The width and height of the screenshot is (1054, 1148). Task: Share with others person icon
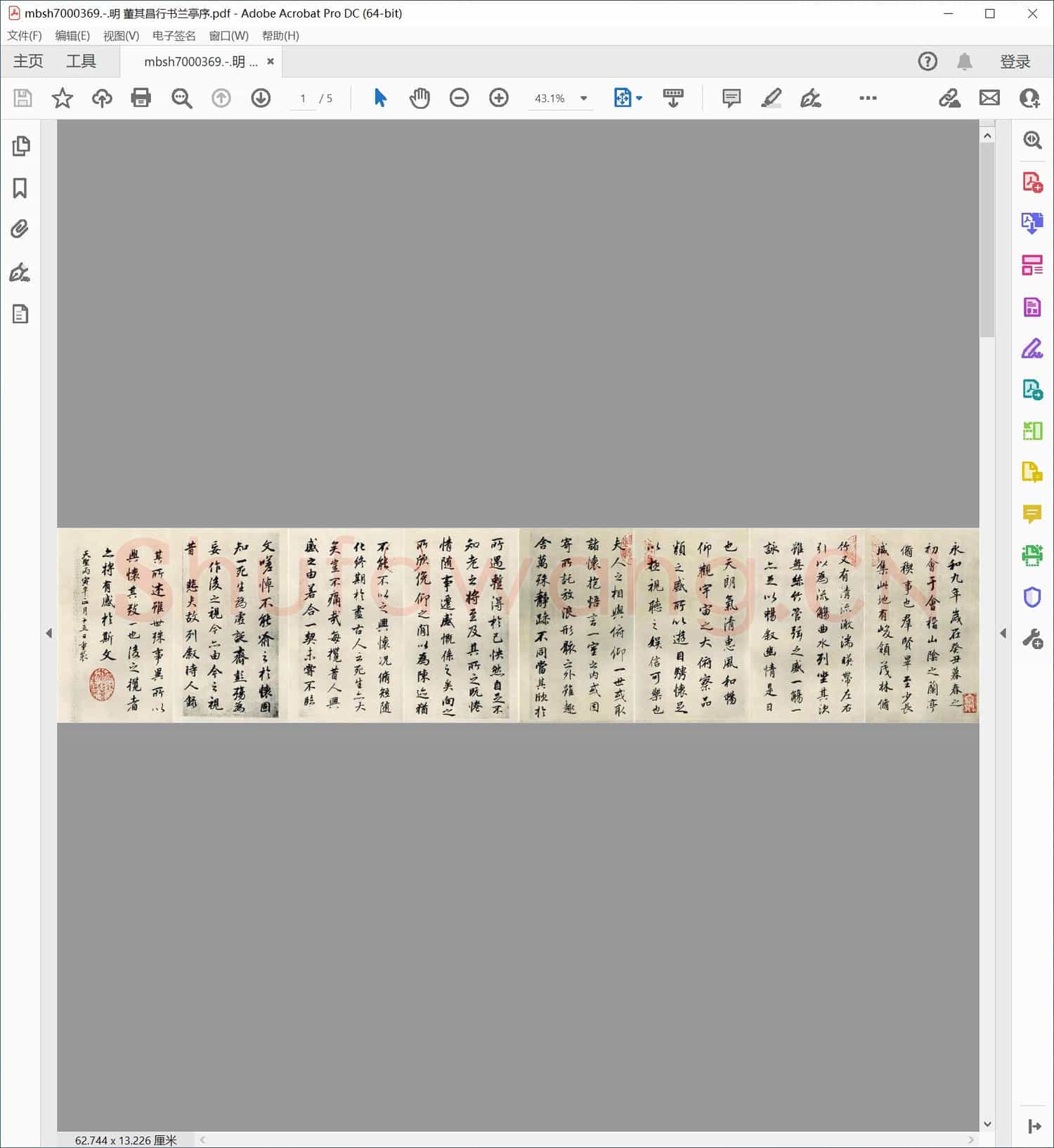[1029, 98]
